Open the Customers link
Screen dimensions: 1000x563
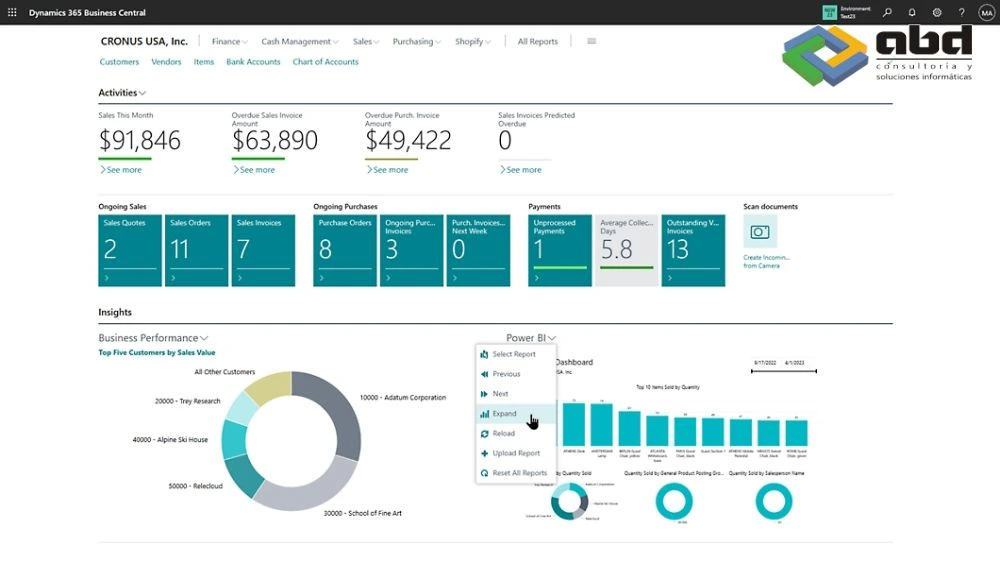[119, 62]
